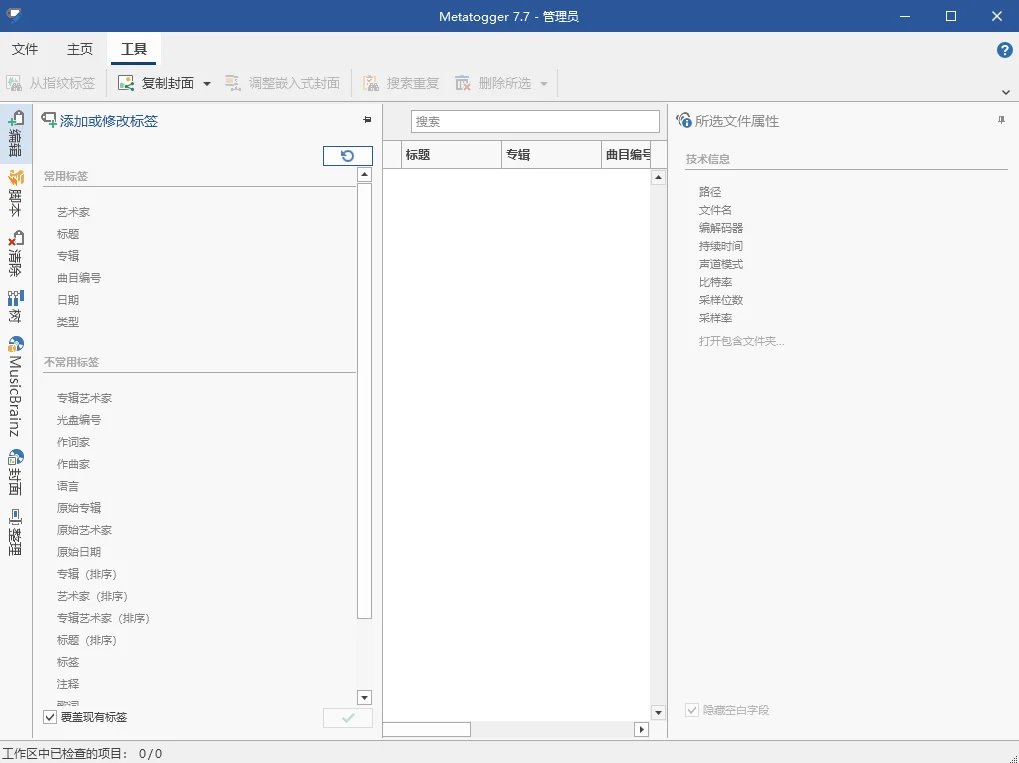Click tag list scroll-down arrow

(365, 697)
